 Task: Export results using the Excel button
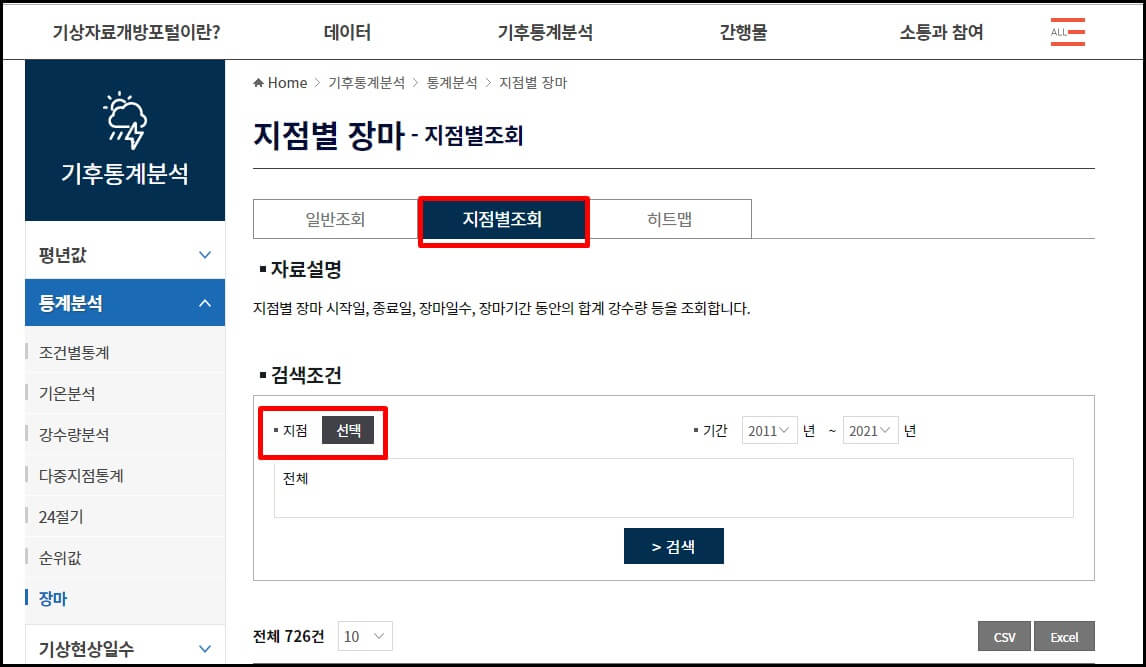1064,635
